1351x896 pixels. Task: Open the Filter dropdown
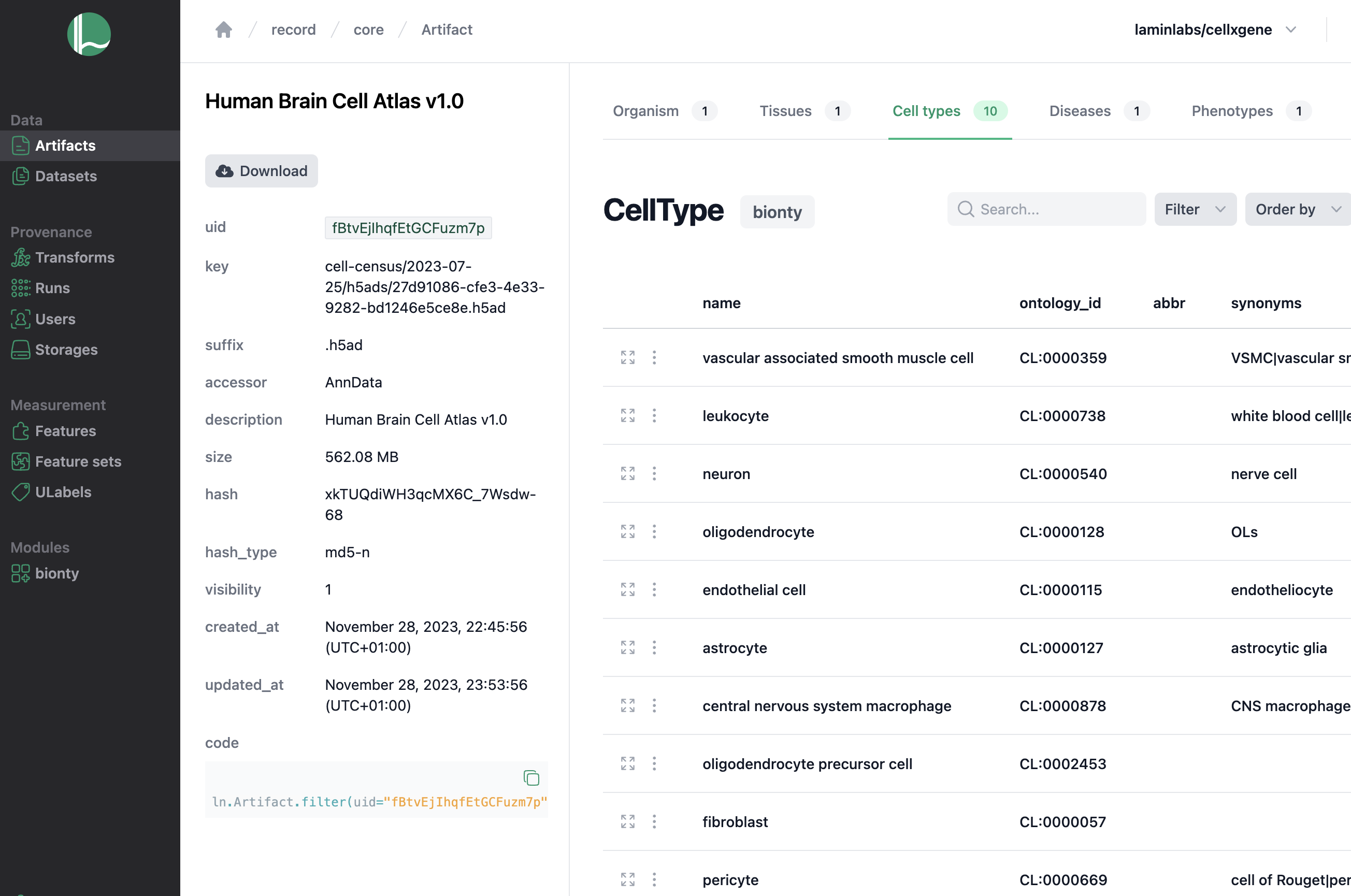[1195, 210]
